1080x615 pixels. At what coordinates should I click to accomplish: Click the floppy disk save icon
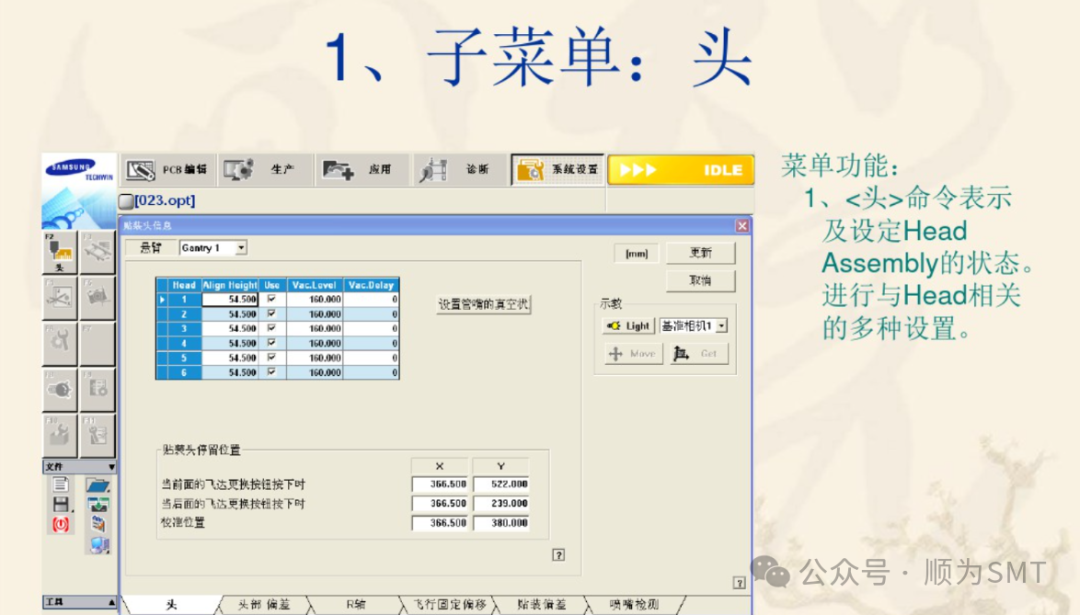tap(61, 504)
